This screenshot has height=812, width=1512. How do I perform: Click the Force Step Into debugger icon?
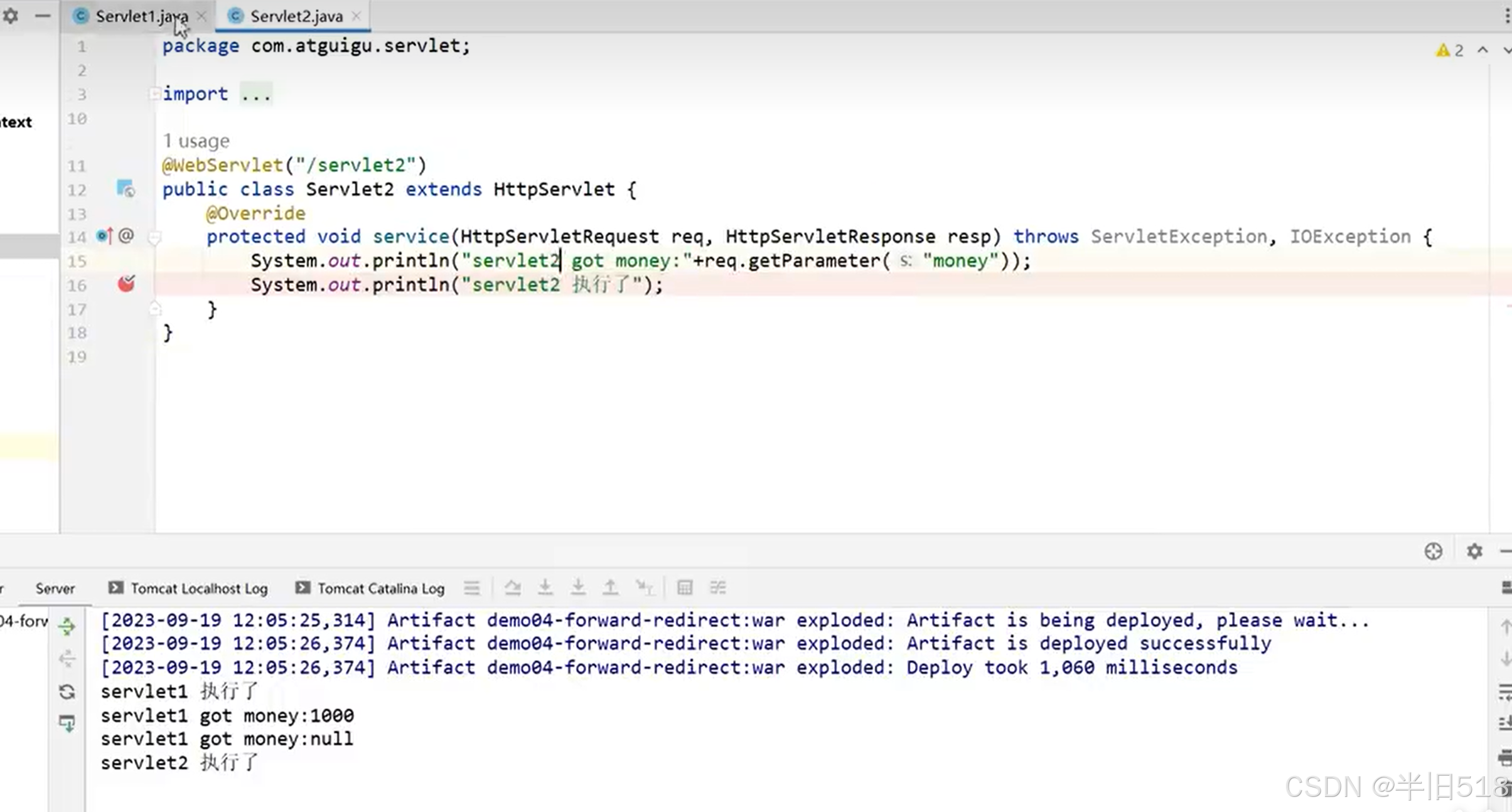pyautogui.click(x=578, y=588)
